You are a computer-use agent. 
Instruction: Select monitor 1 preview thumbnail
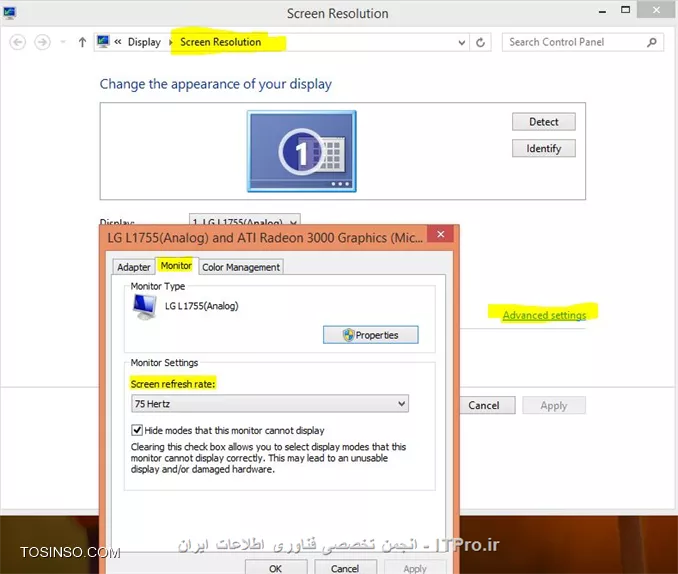coord(301,151)
